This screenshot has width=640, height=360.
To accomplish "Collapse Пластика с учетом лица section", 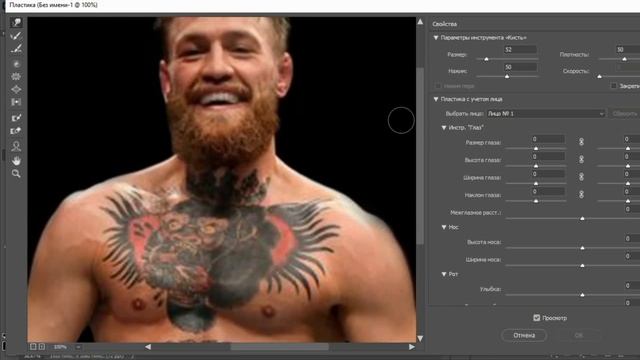I will pyautogui.click(x=436, y=99).
